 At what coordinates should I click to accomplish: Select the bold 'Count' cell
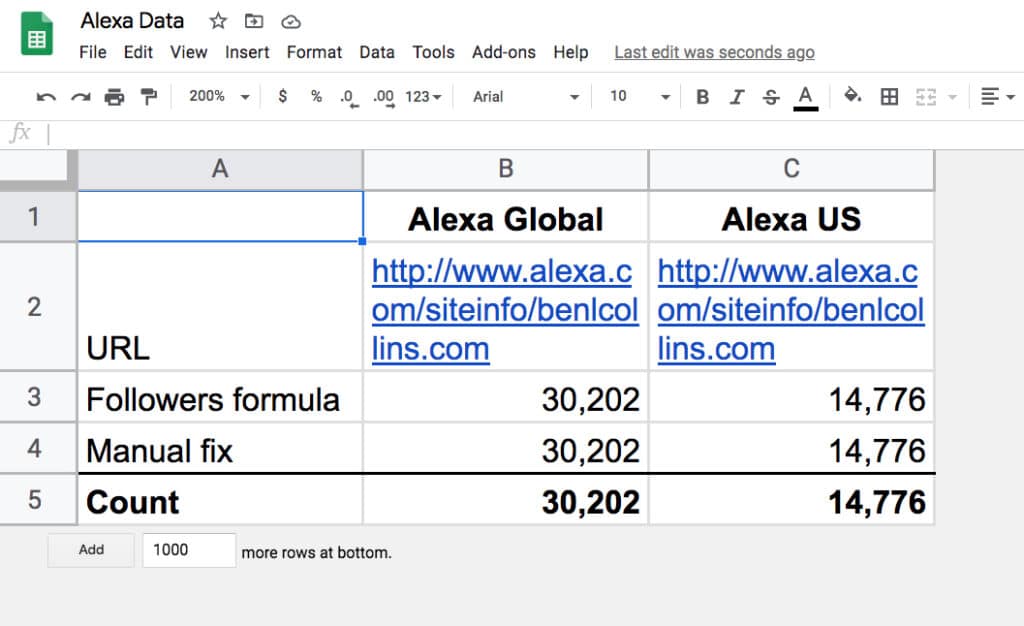[x=220, y=499]
